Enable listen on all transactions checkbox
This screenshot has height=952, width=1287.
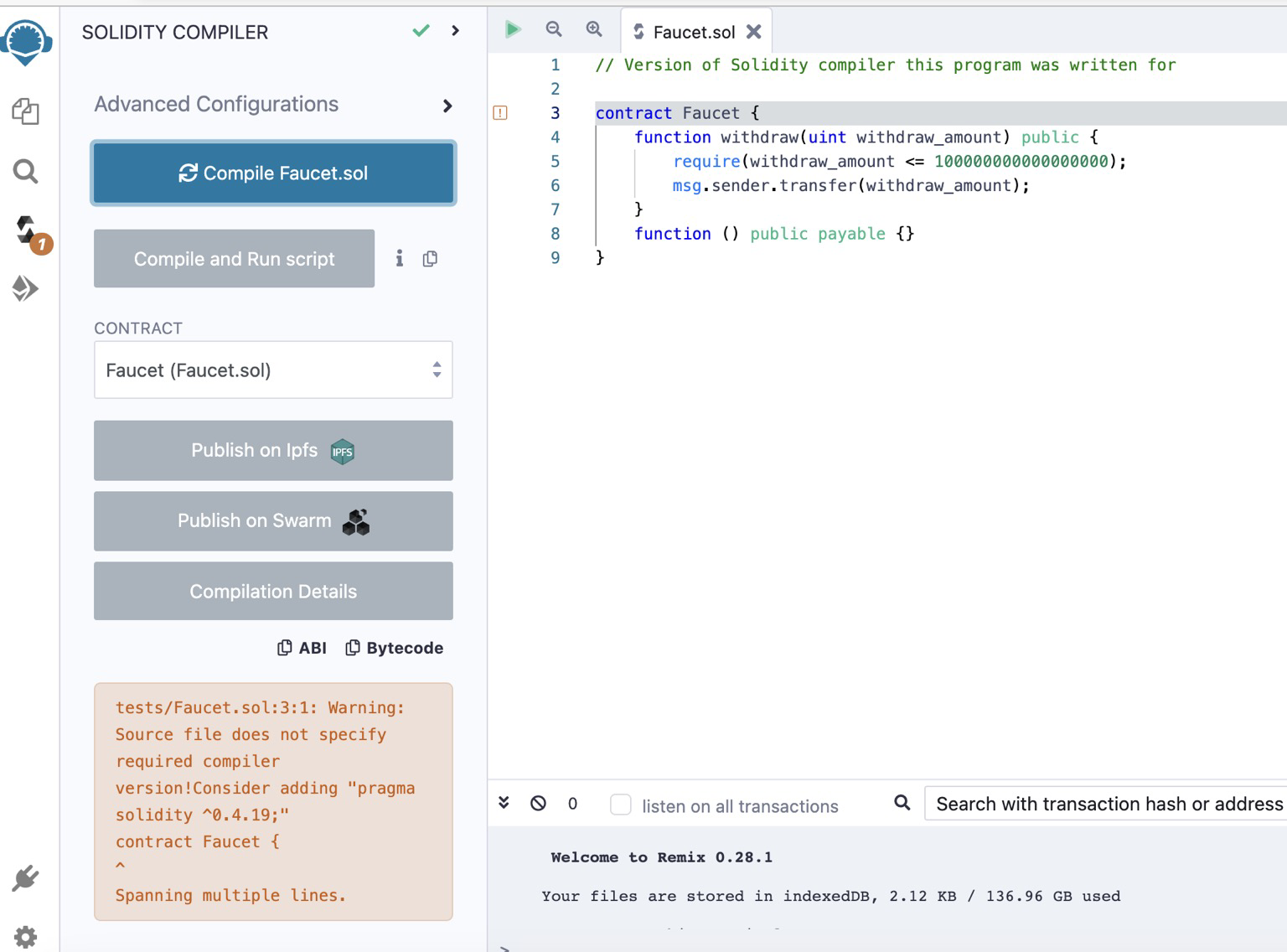[x=621, y=805]
